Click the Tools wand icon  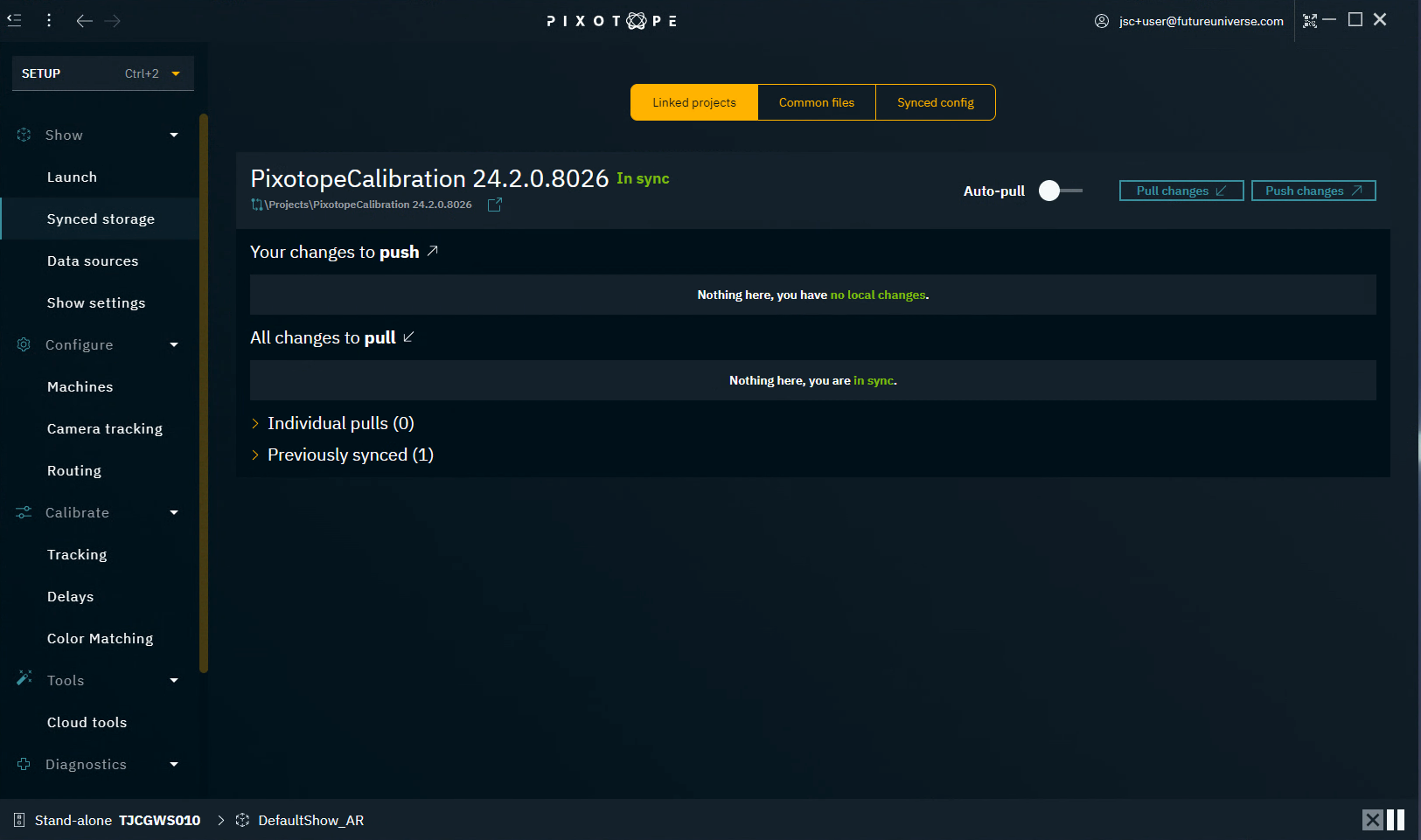tap(24, 678)
